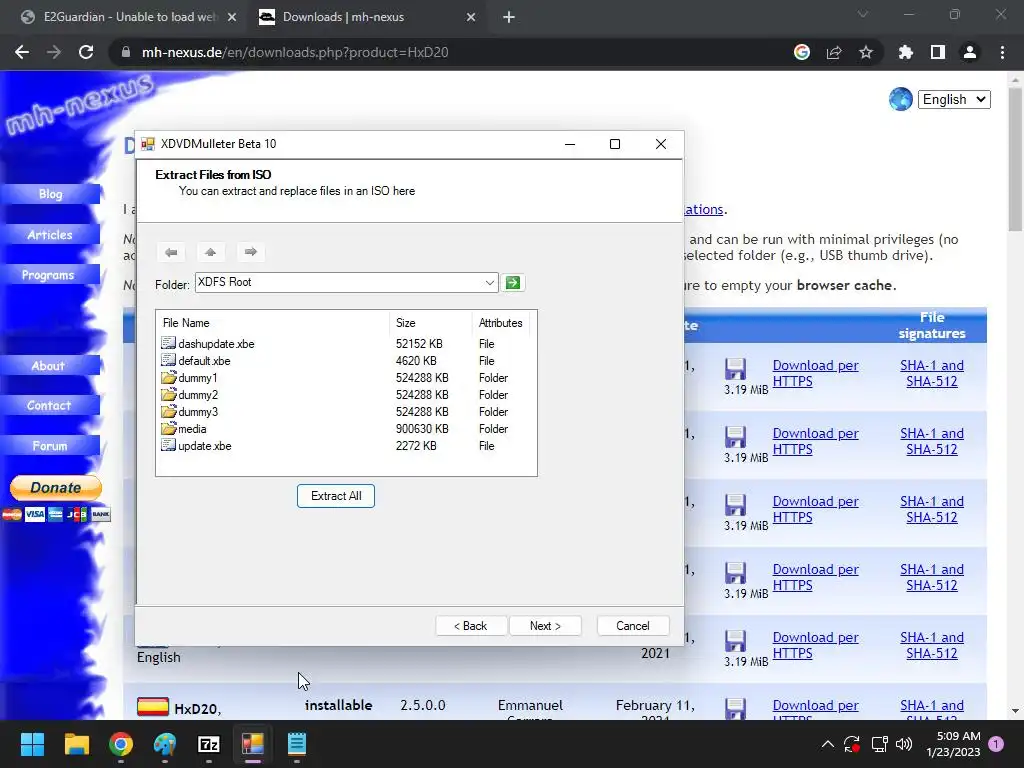The height and width of the screenshot is (768, 1024).
Task: Click the address bar URL field
Action: click(x=451, y=52)
